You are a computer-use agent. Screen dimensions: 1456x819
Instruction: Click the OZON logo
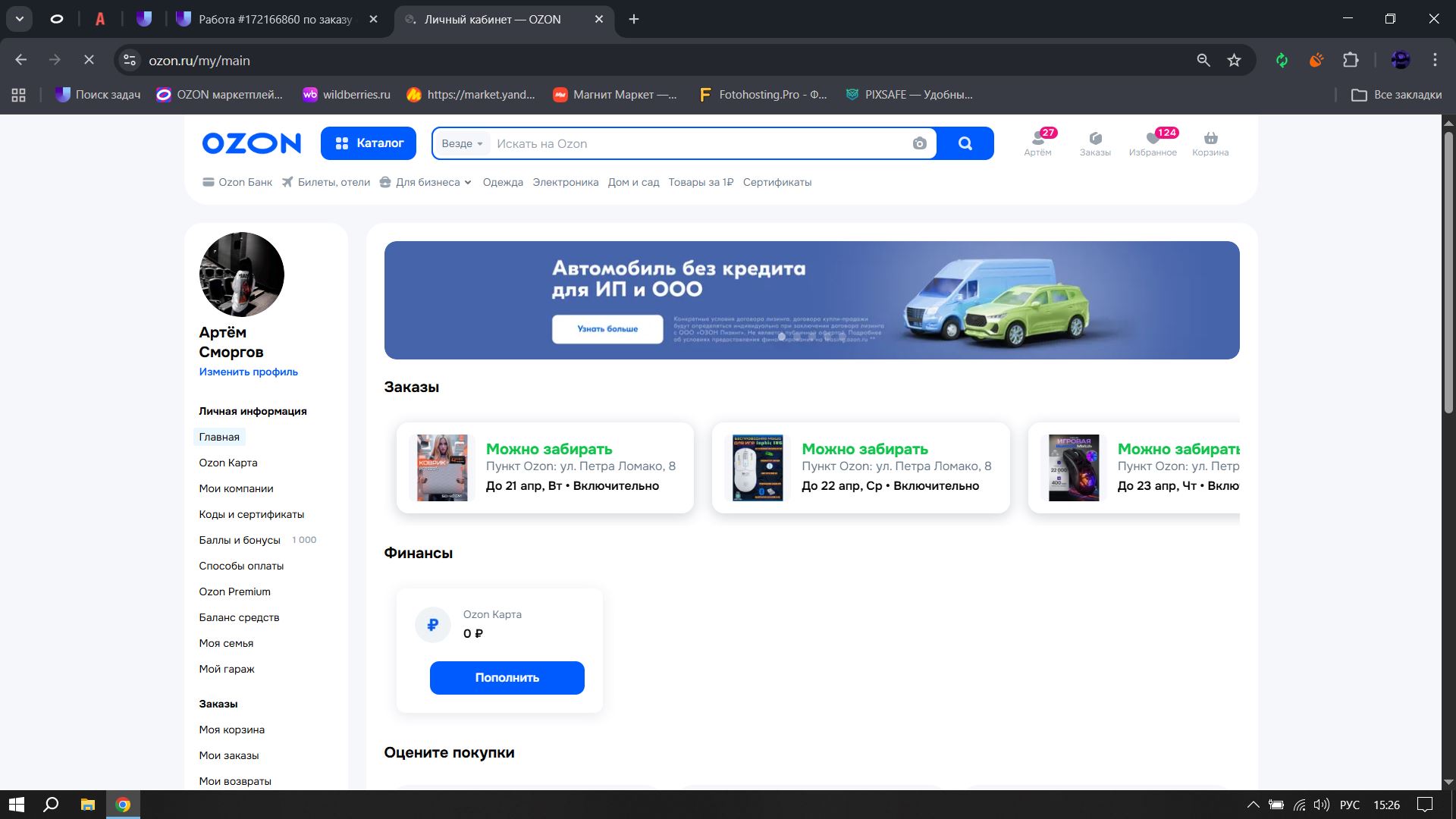(x=251, y=143)
